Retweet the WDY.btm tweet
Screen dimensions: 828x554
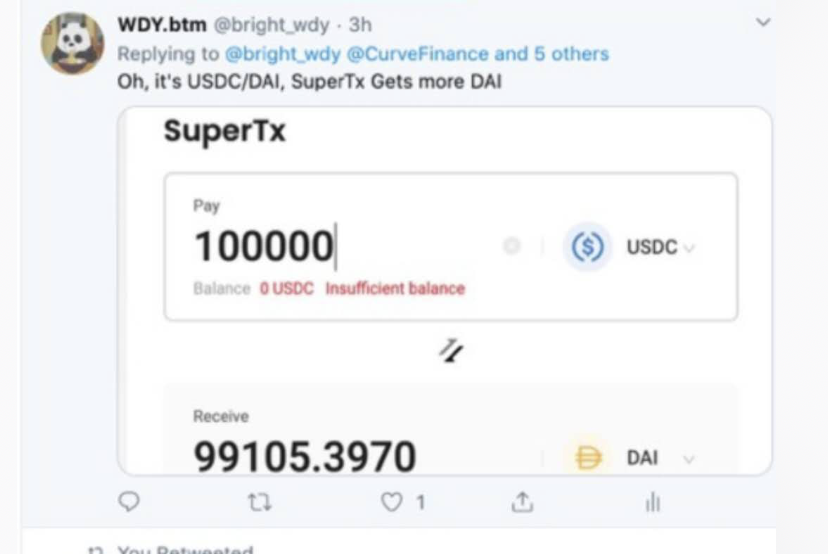coord(260,502)
